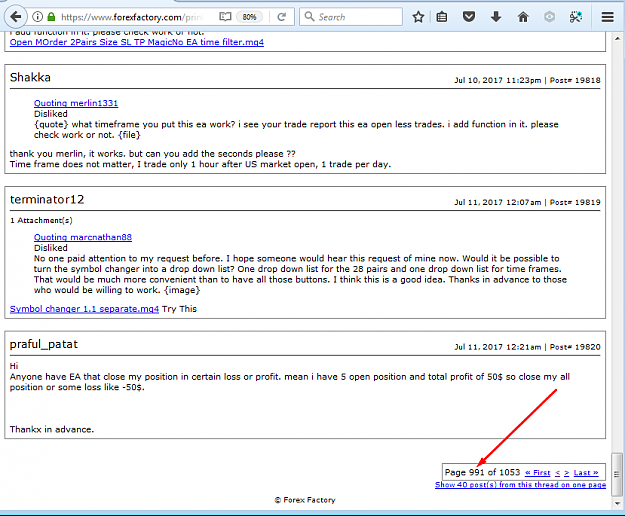The height and width of the screenshot is (516, 625).
Task: Click the hexagon extension icon
Action: tap(550, 17)
